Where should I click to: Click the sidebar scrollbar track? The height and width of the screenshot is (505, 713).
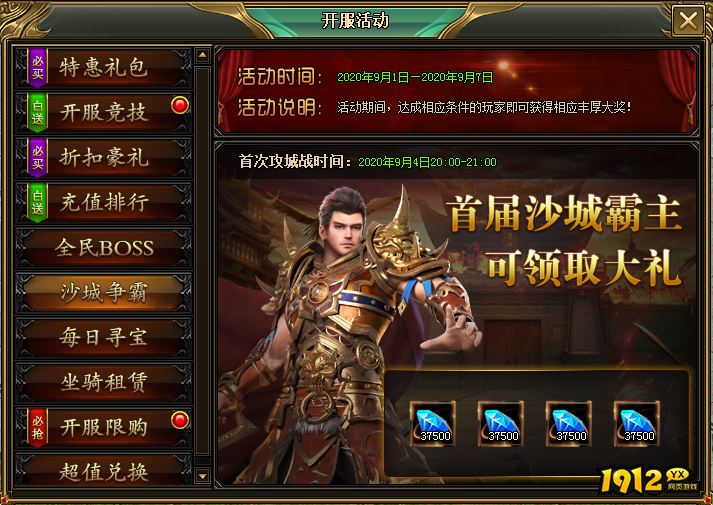click(202, 266)
